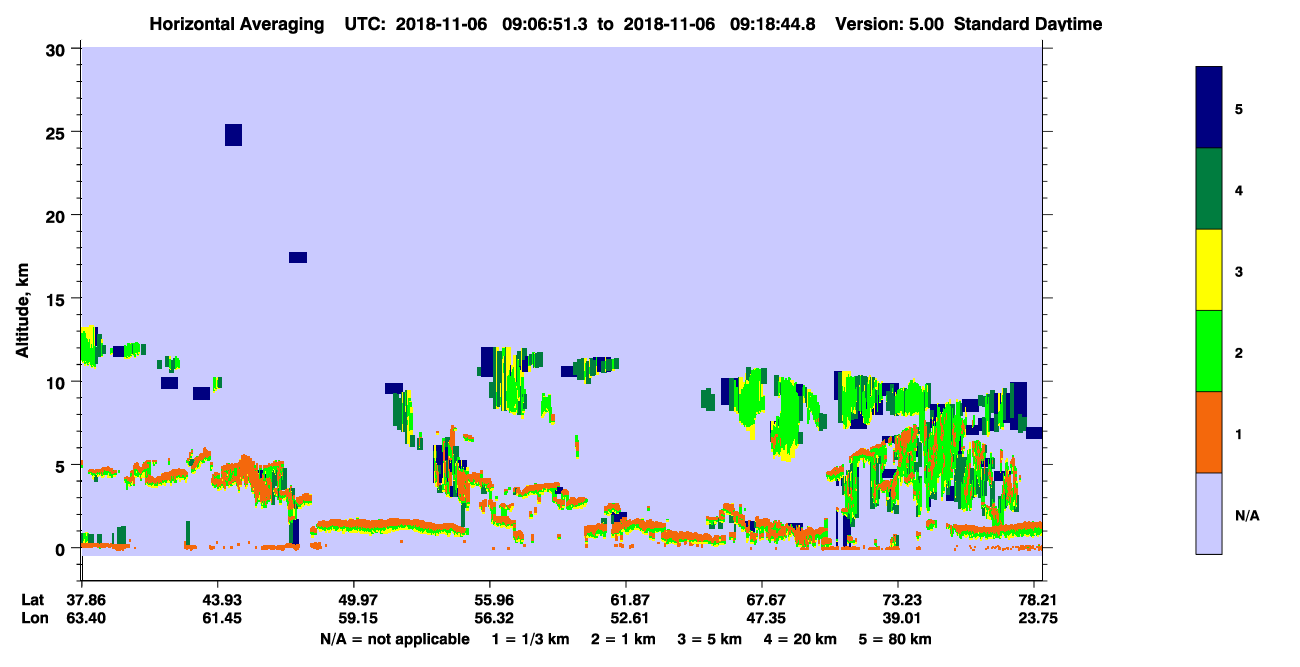Click the dark blue block at 25 km altitude

tap(233, 135)
